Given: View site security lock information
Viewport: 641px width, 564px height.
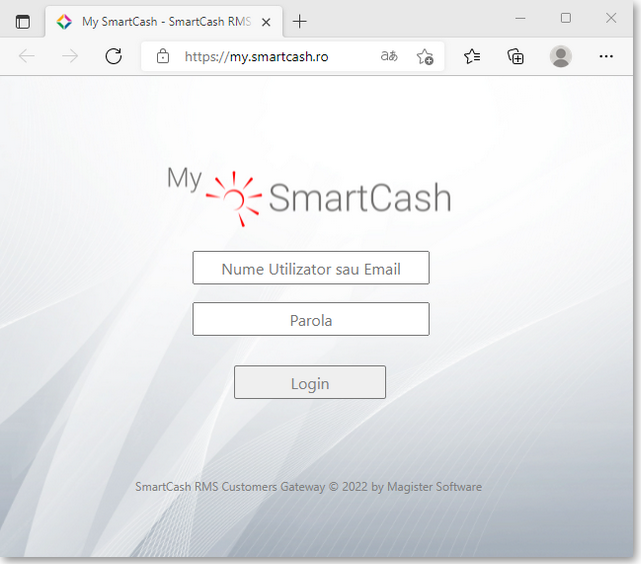Looking at the screenshot, I should (163, 56).
